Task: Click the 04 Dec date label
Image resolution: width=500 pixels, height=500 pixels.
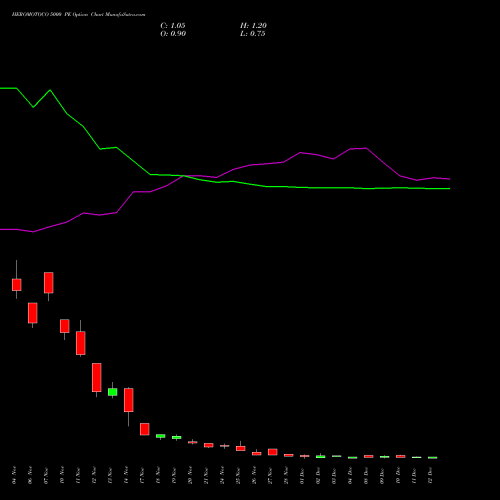Action: [350, 475]
